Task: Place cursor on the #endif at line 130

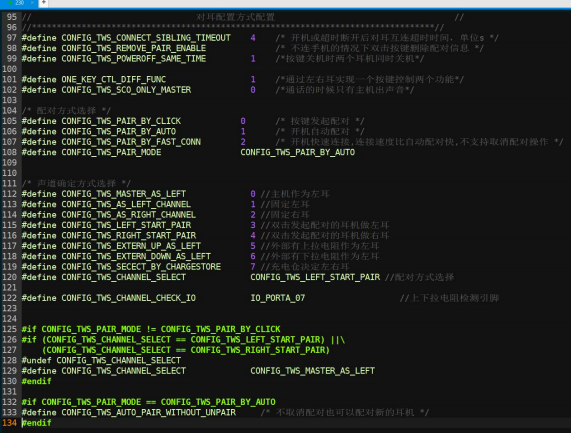Action: (36, 381)
